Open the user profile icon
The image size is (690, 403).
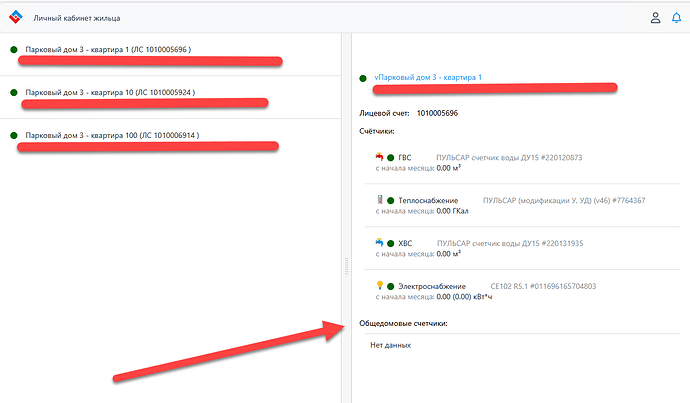(655, 17)
